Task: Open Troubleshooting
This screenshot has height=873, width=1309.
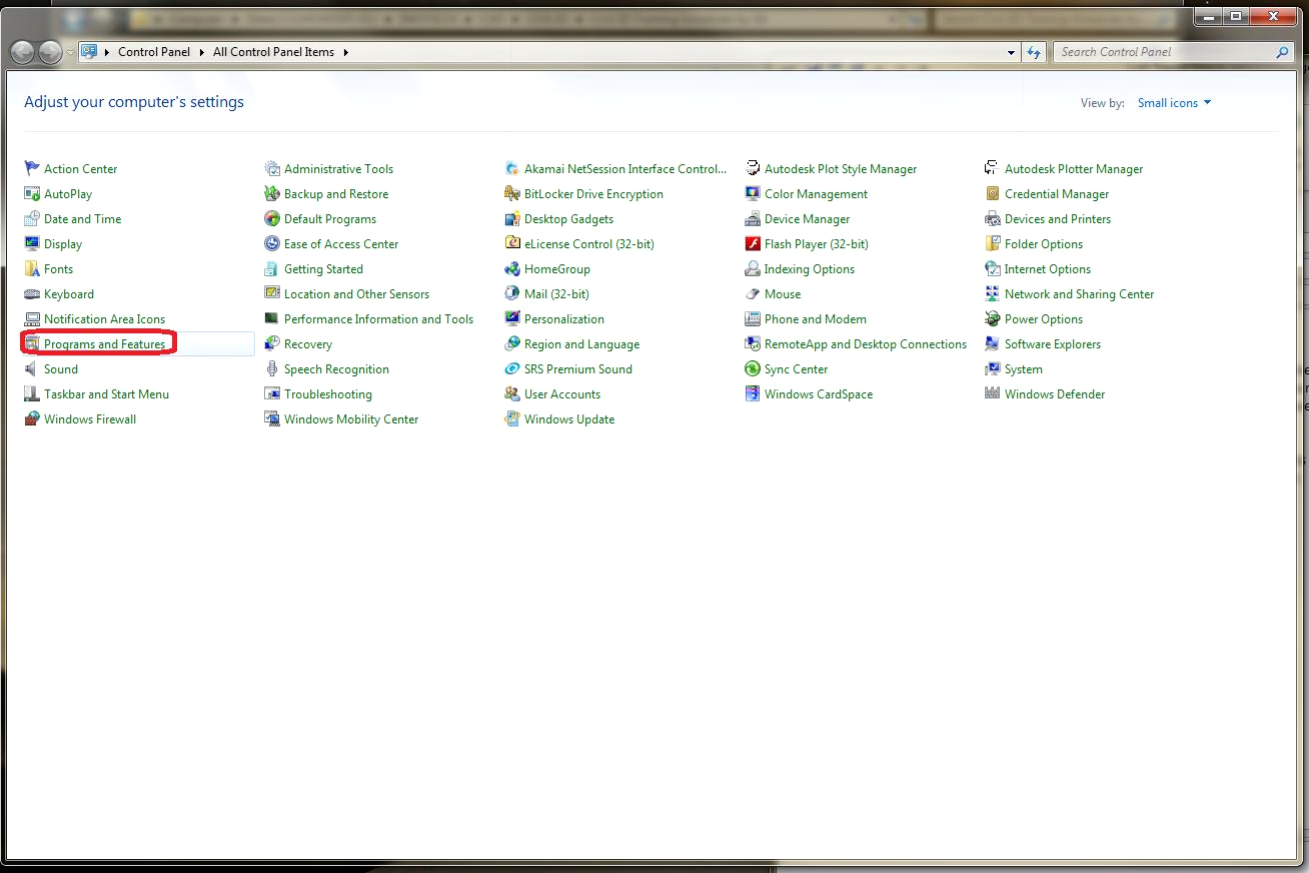Action: pyautogui.click(x=328, y=394)
